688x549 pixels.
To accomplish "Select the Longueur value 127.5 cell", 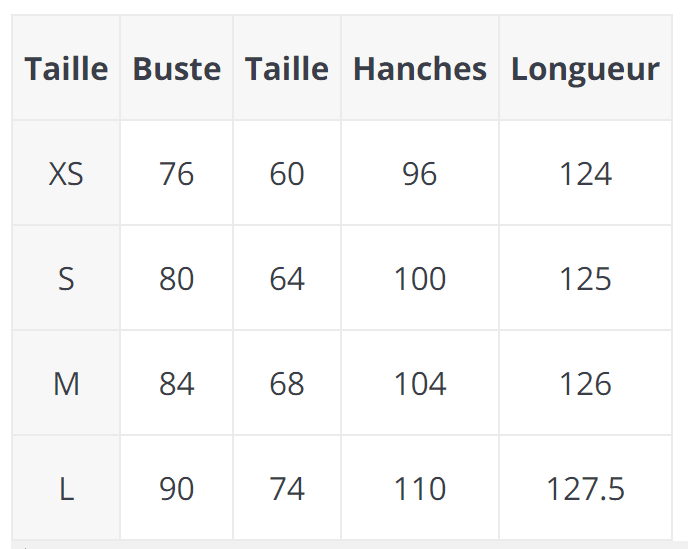I will click(x=585, y=489).
